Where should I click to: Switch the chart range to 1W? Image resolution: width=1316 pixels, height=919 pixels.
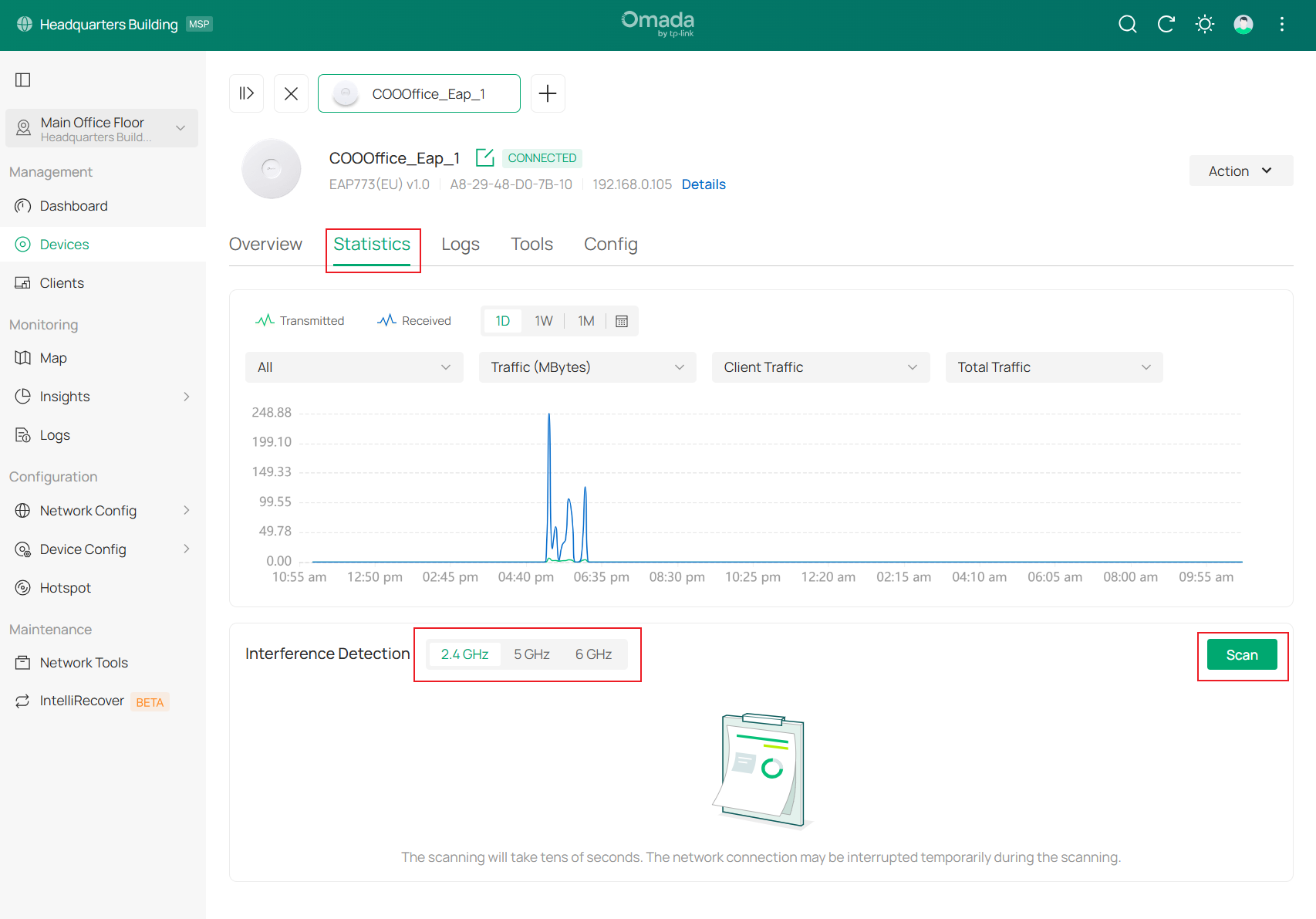(544, 320)
